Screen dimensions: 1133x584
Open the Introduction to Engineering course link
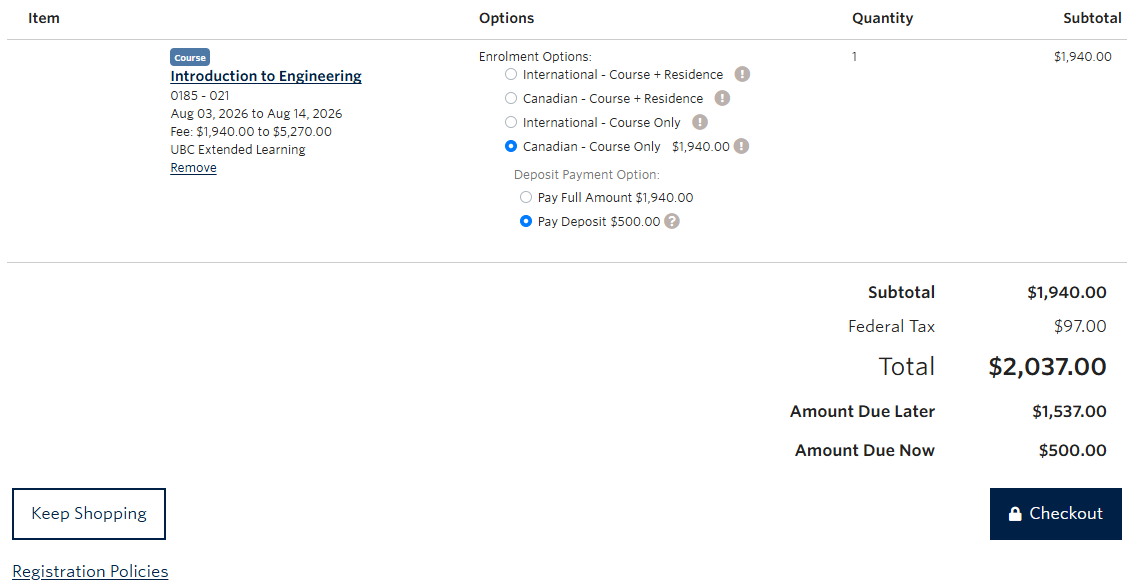tap(265, 76)
